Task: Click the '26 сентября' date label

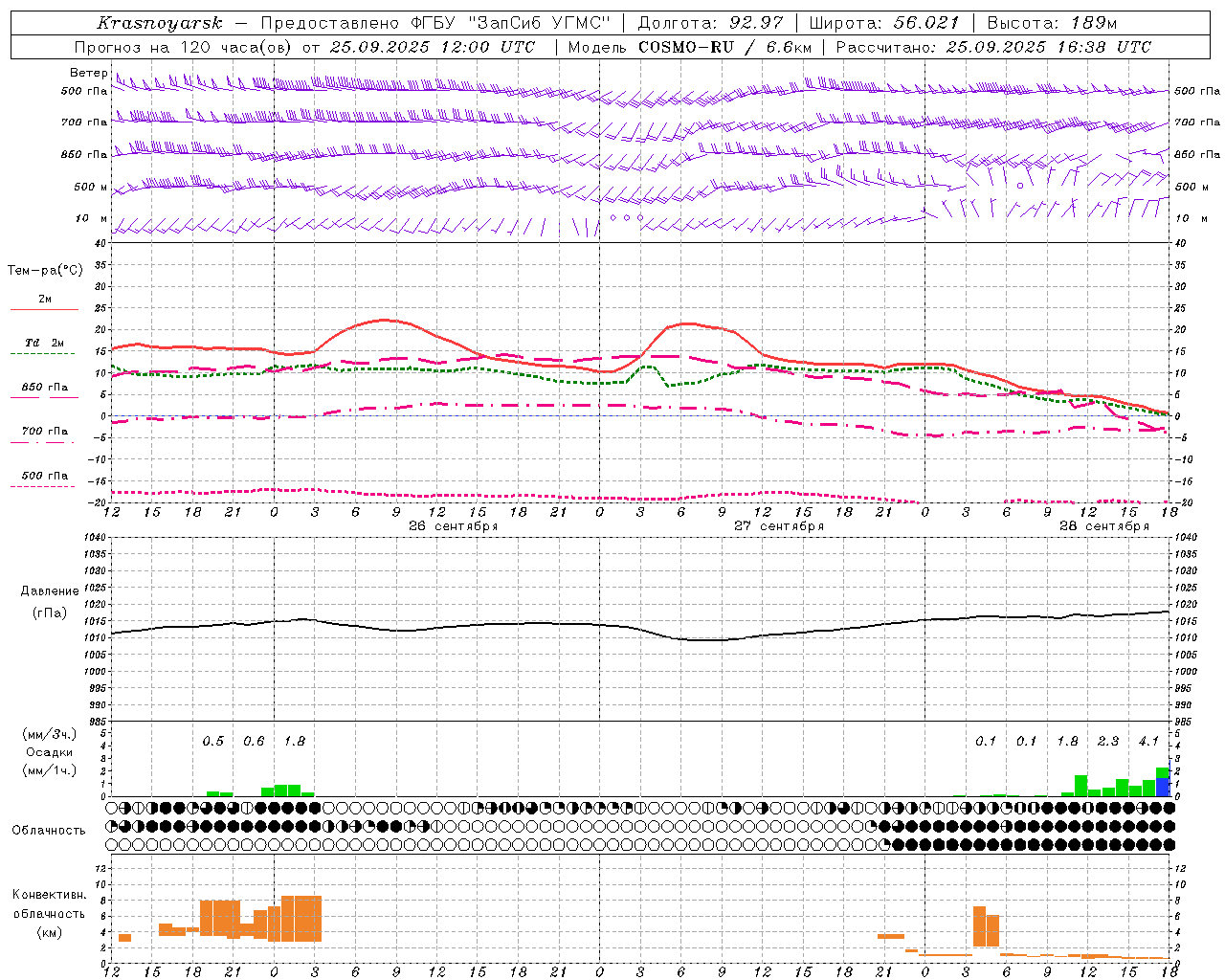Action: point(453,526)
